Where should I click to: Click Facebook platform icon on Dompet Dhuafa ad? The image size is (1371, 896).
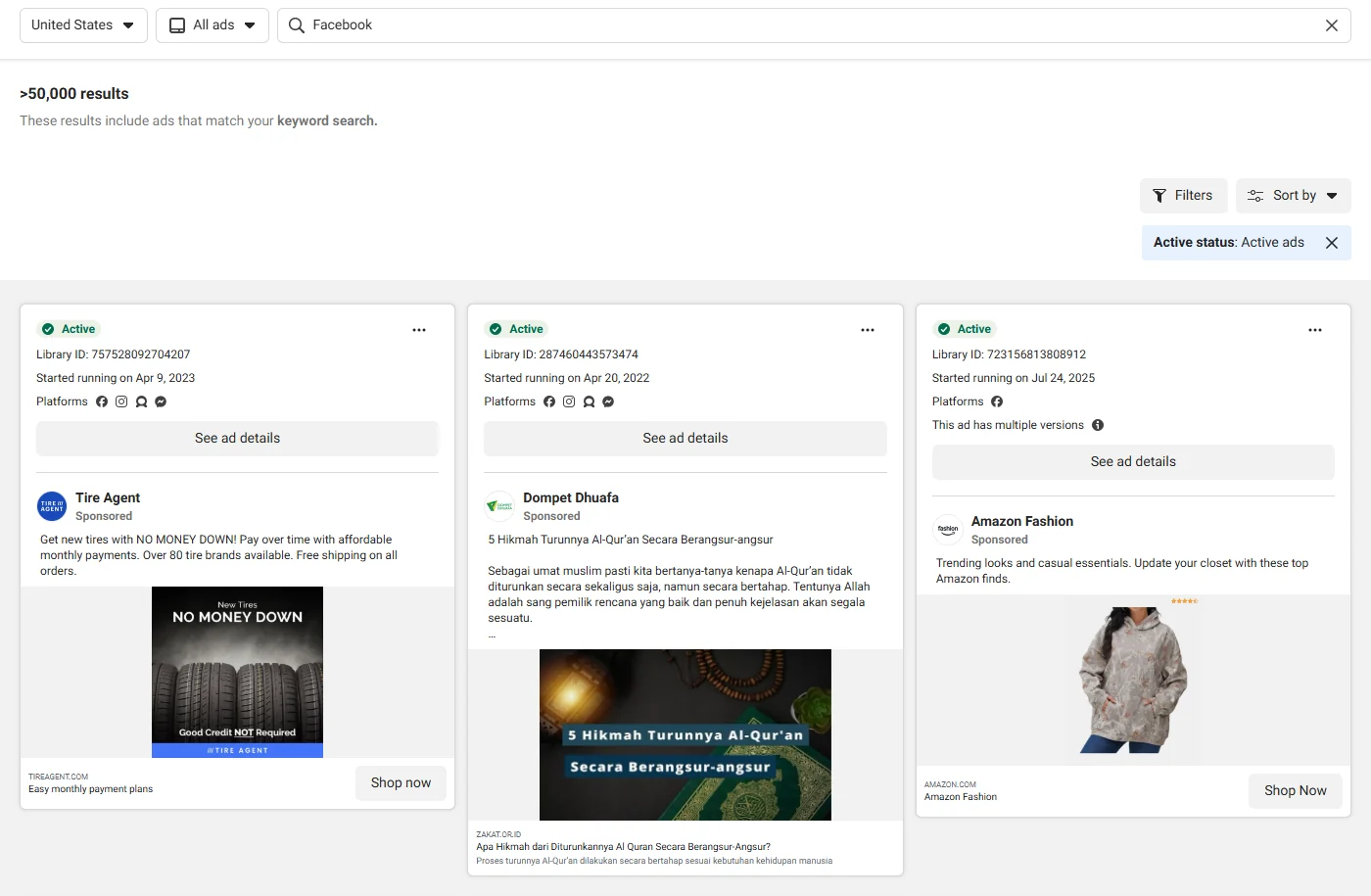click(549, 401)
